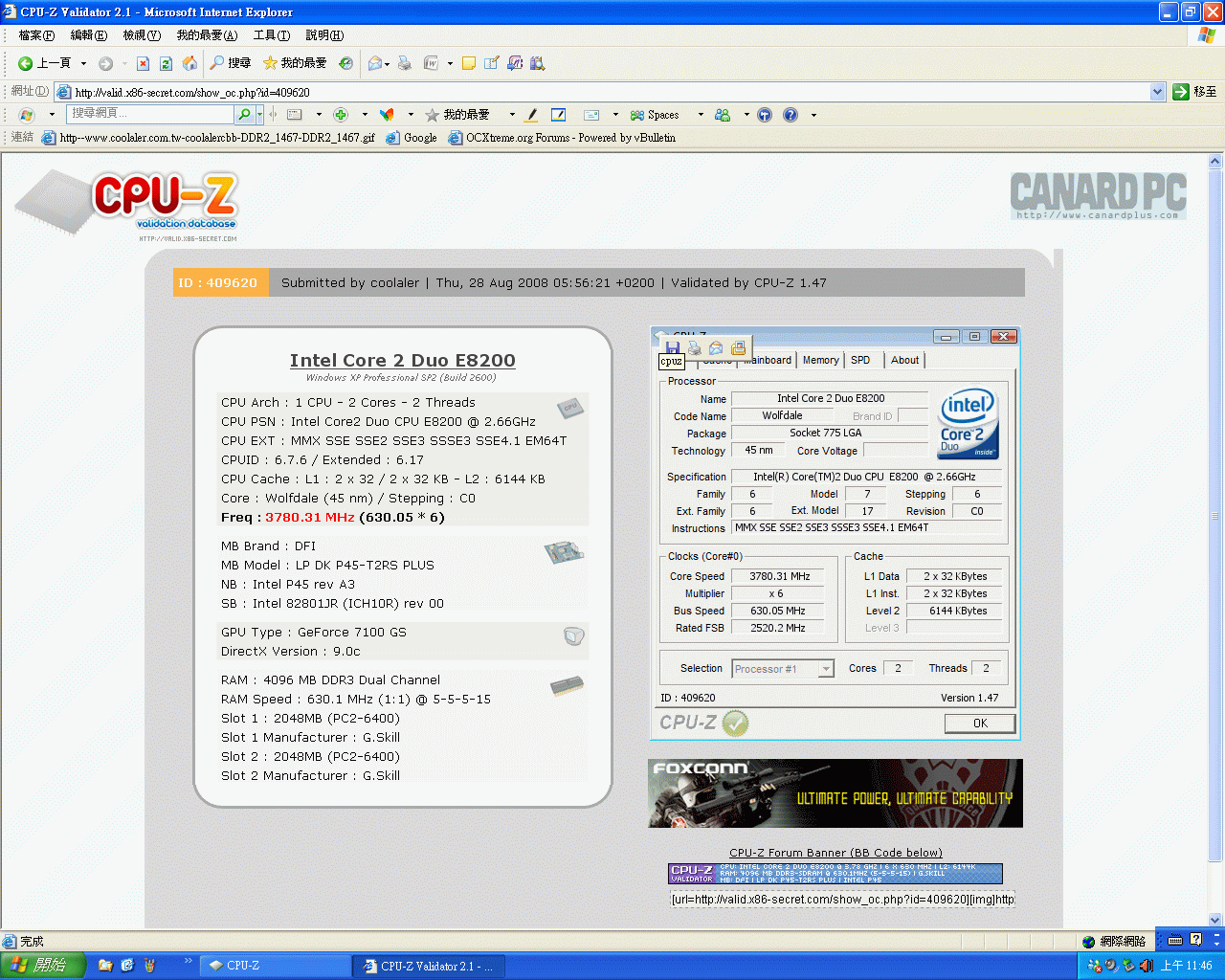Go to the Home page icon
1225x980 pixels.
tap(189, 63)
